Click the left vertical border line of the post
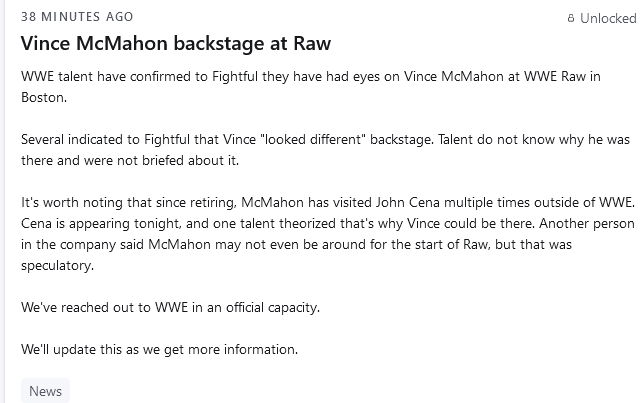This screenshot has width=644, height=403. (5, 201)
